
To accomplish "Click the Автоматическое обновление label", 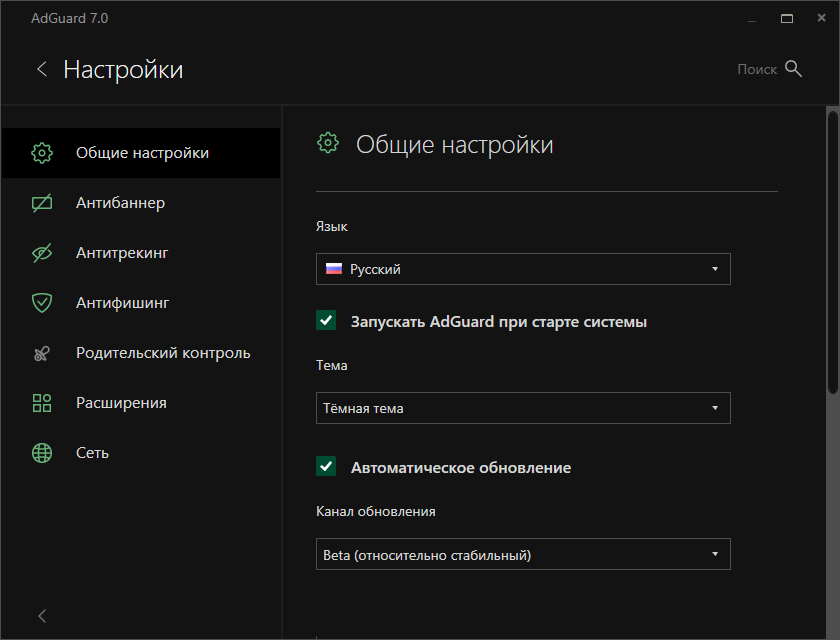I will [461, 468].
